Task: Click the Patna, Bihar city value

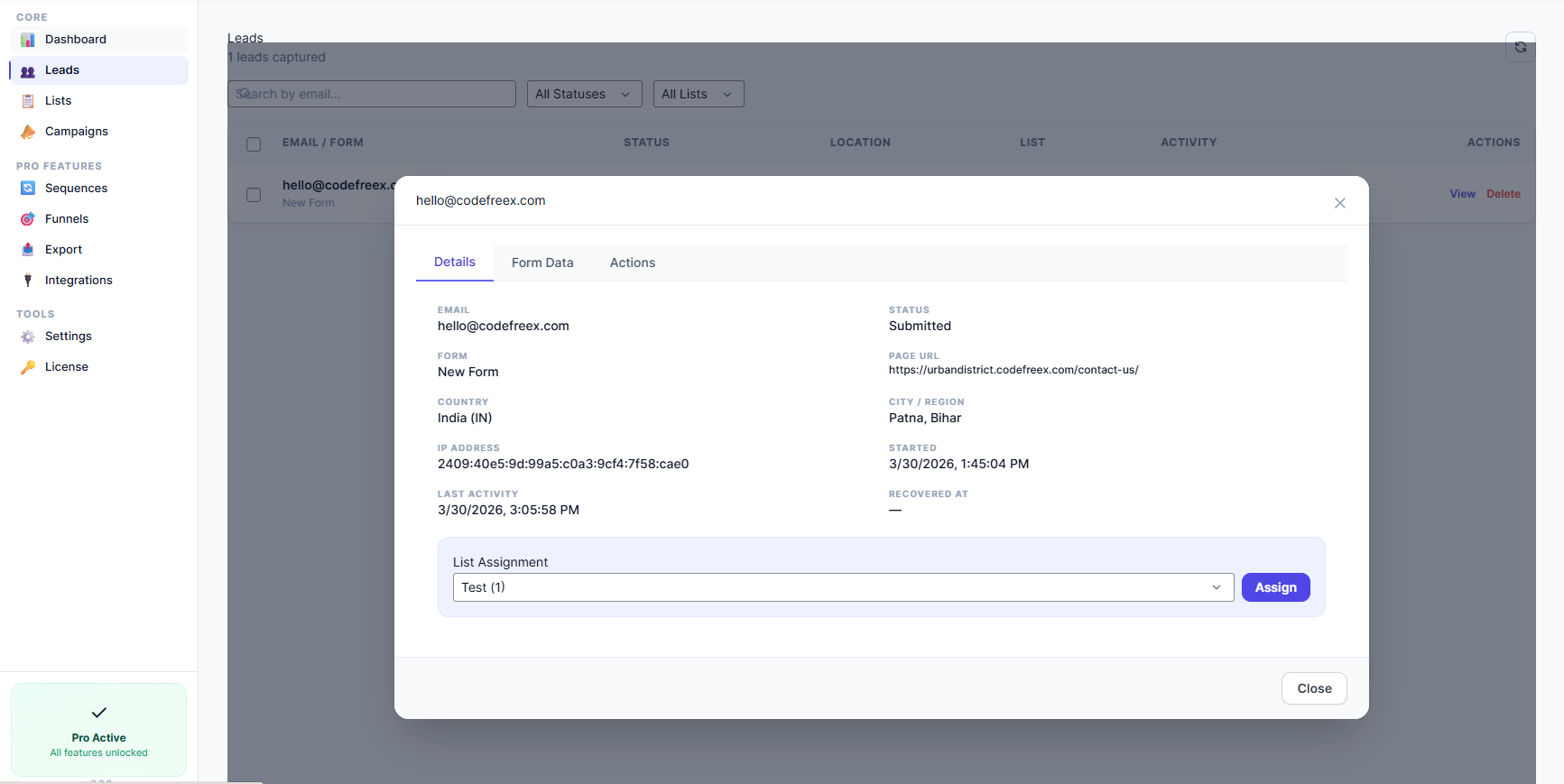Action: 925,418
